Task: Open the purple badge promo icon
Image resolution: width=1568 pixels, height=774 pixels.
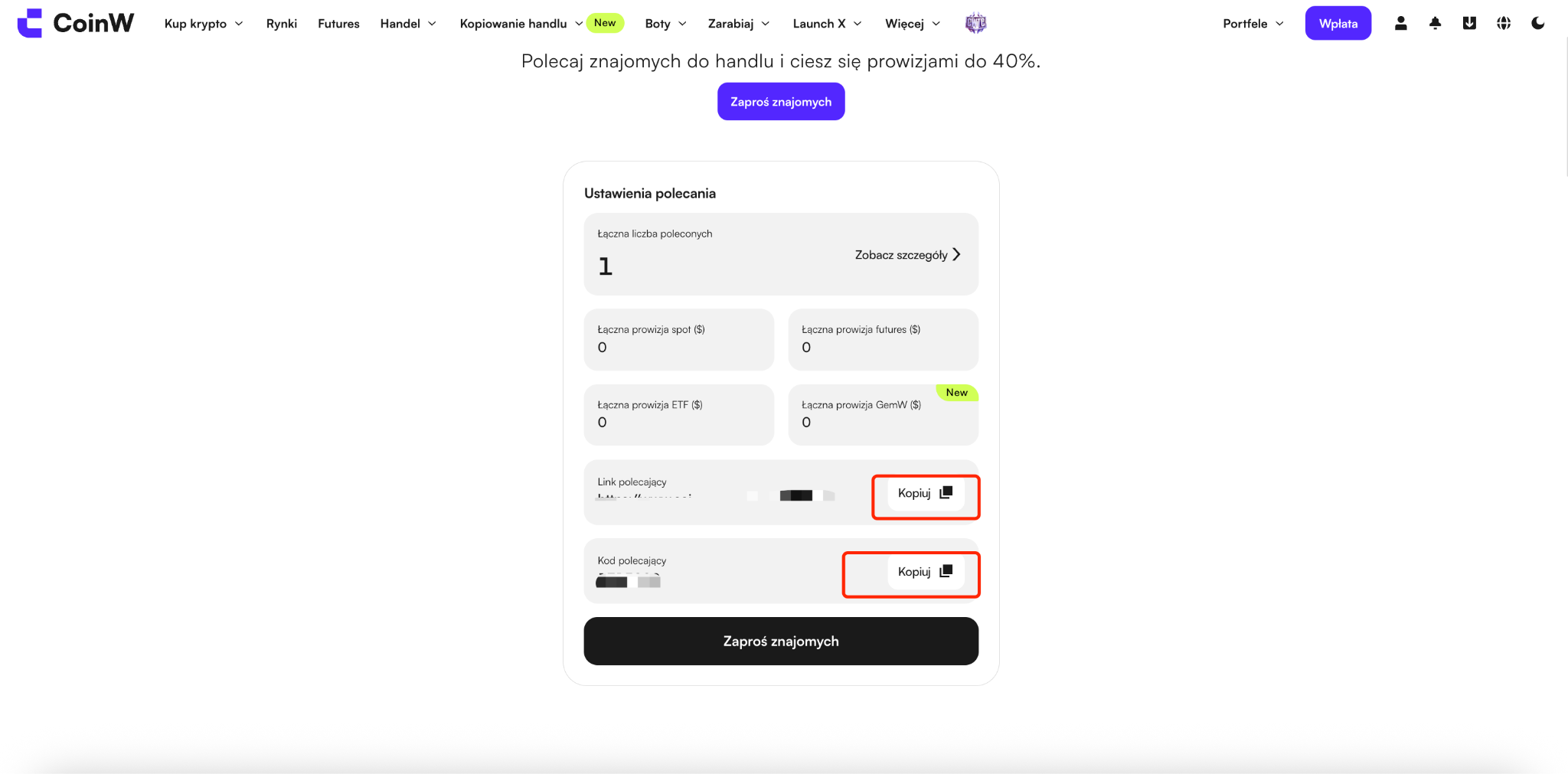Action: [x=975, y=23]
